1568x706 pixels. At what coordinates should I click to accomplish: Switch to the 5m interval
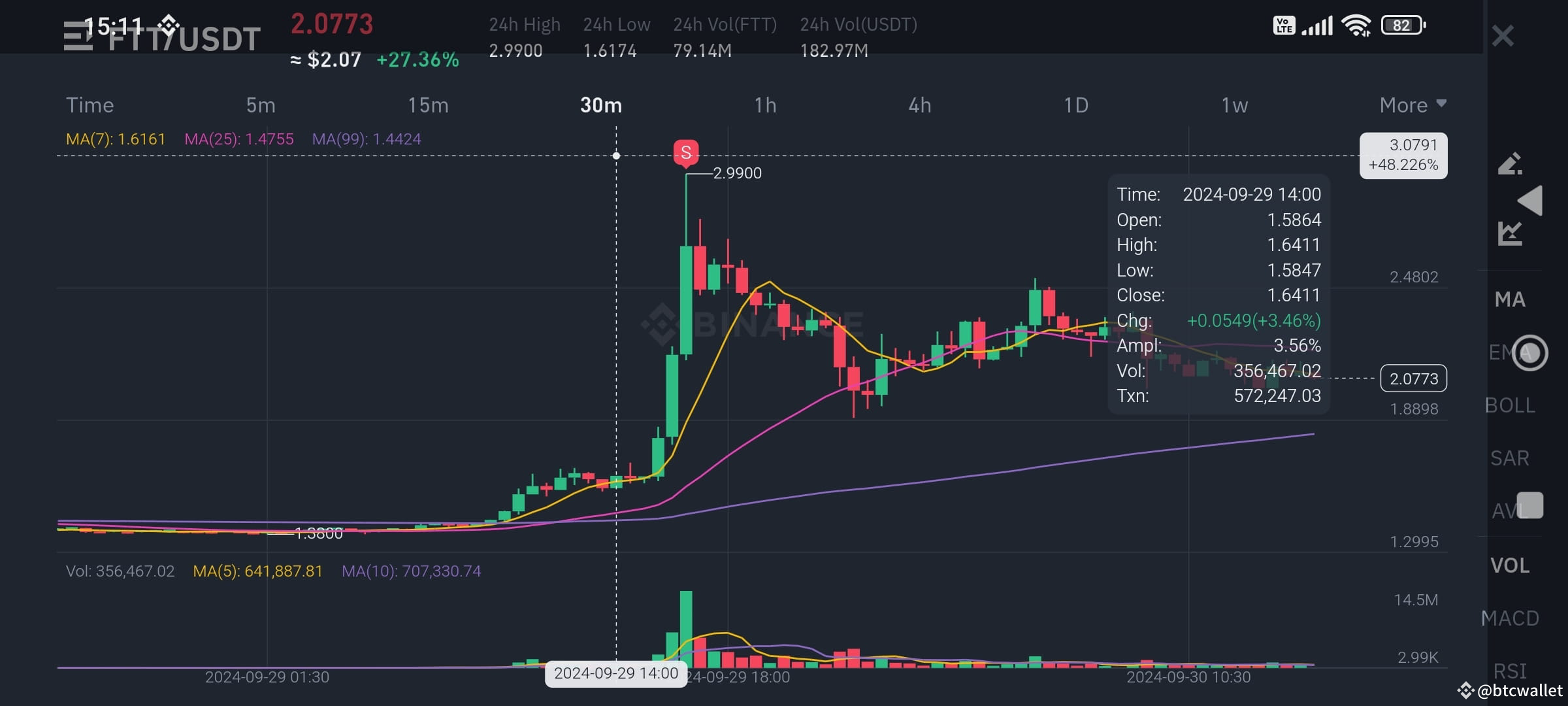click(261, 105)
